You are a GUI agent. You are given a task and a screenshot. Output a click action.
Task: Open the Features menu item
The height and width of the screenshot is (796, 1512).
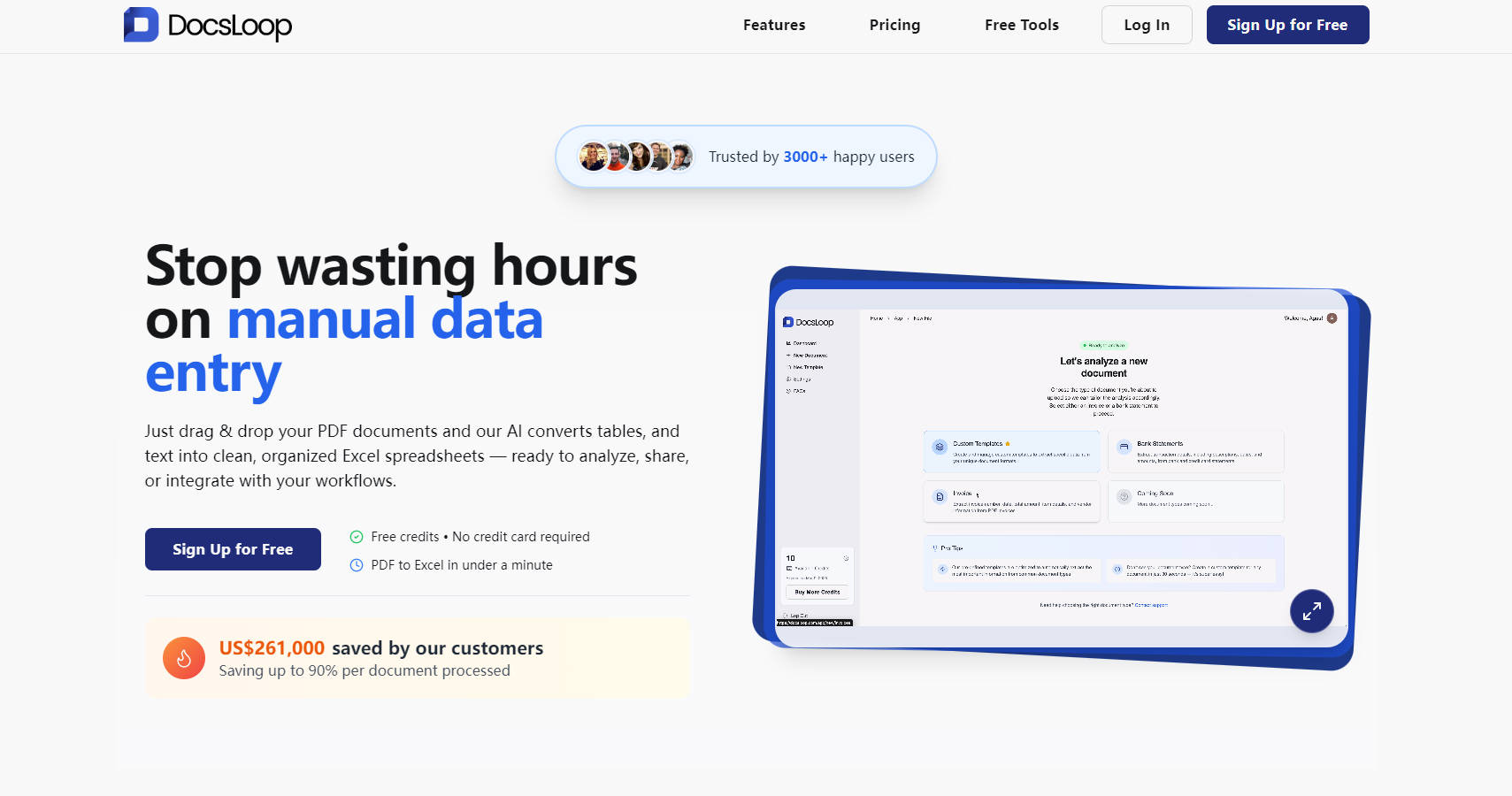coord(774,25)
